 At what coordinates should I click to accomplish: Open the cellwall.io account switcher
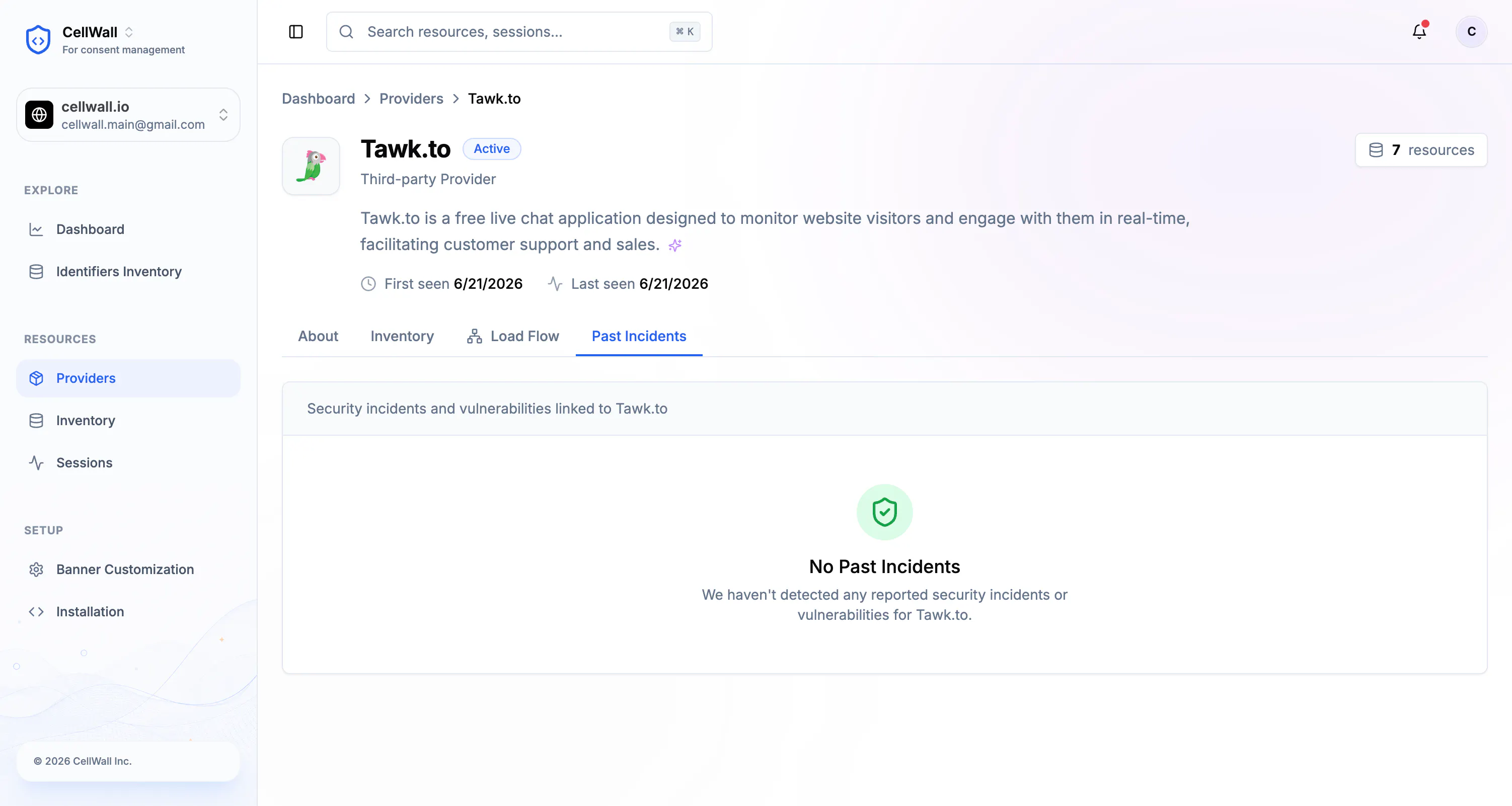tap(128, 115)
